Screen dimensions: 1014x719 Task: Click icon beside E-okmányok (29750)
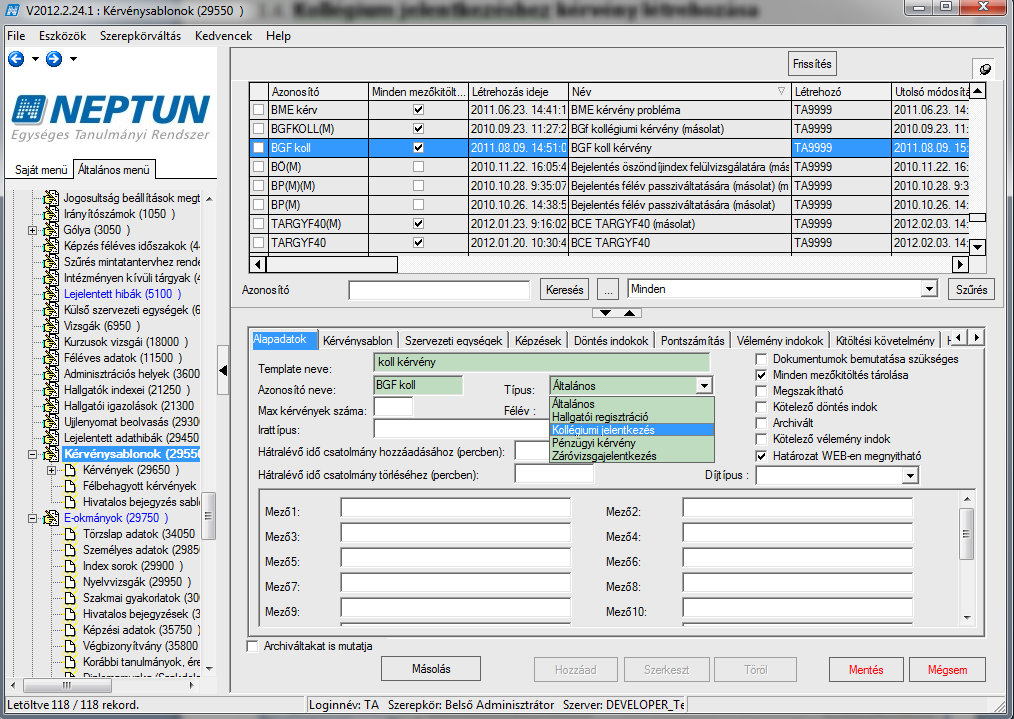[x=51, y=518]
